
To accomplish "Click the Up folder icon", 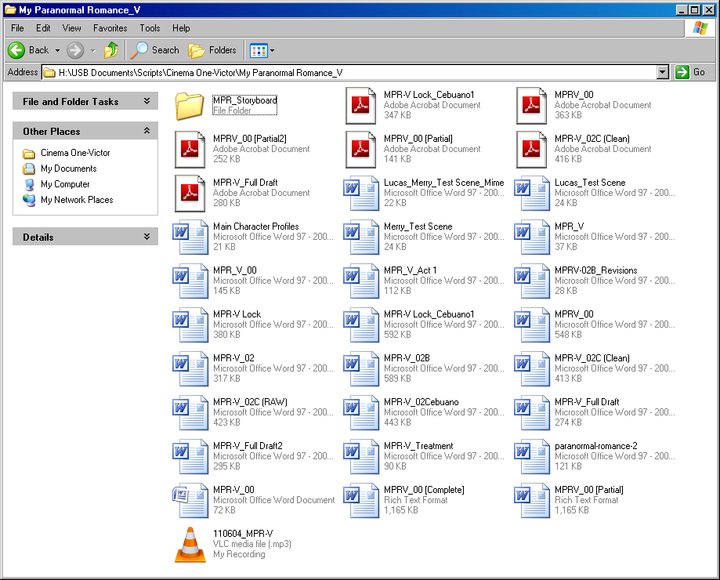I will [112, 50].
